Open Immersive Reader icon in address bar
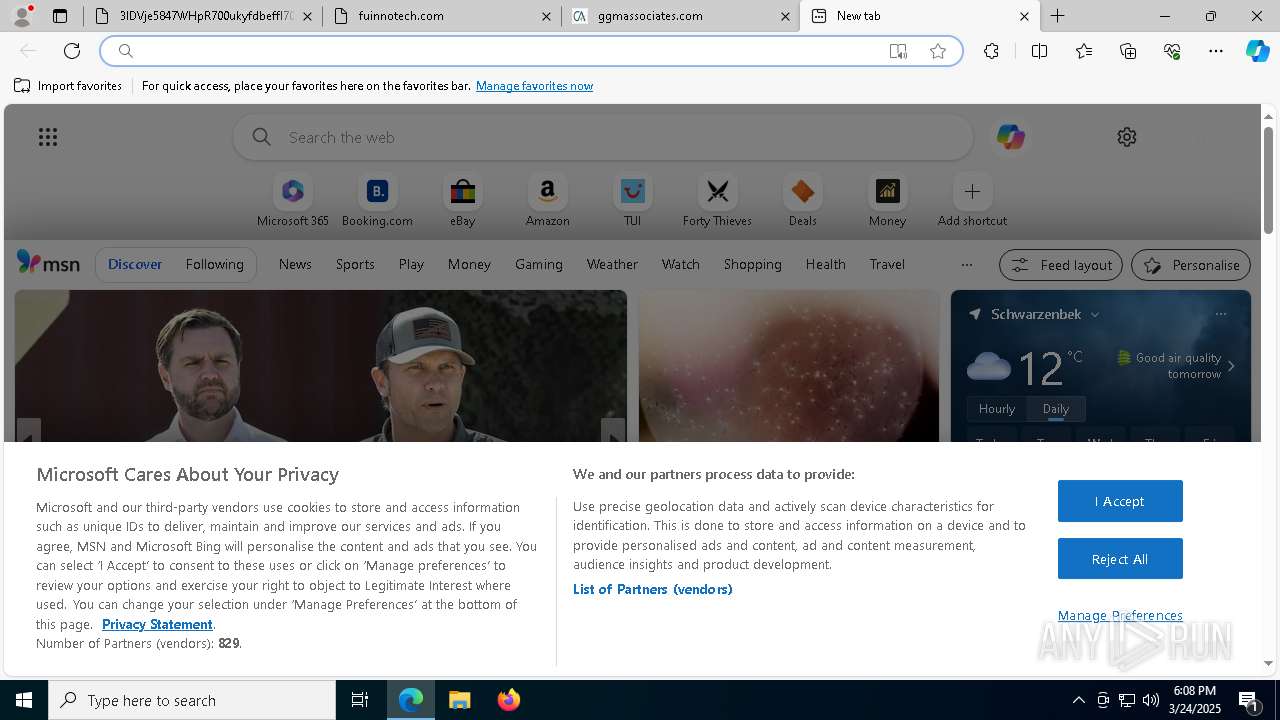1280x720 pixels. coord(898,51)
